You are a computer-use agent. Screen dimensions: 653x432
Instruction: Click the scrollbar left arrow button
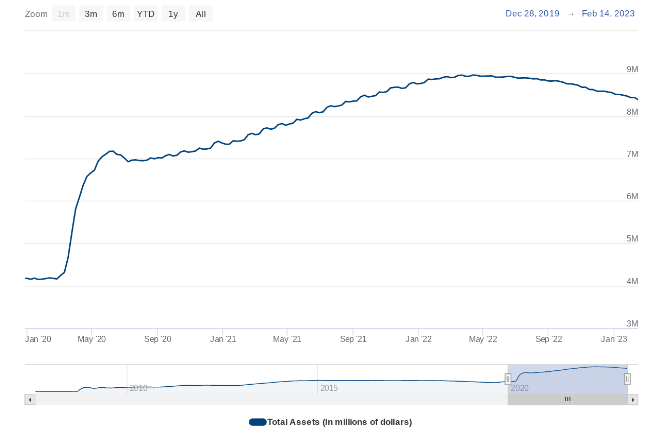coord(30,399)
